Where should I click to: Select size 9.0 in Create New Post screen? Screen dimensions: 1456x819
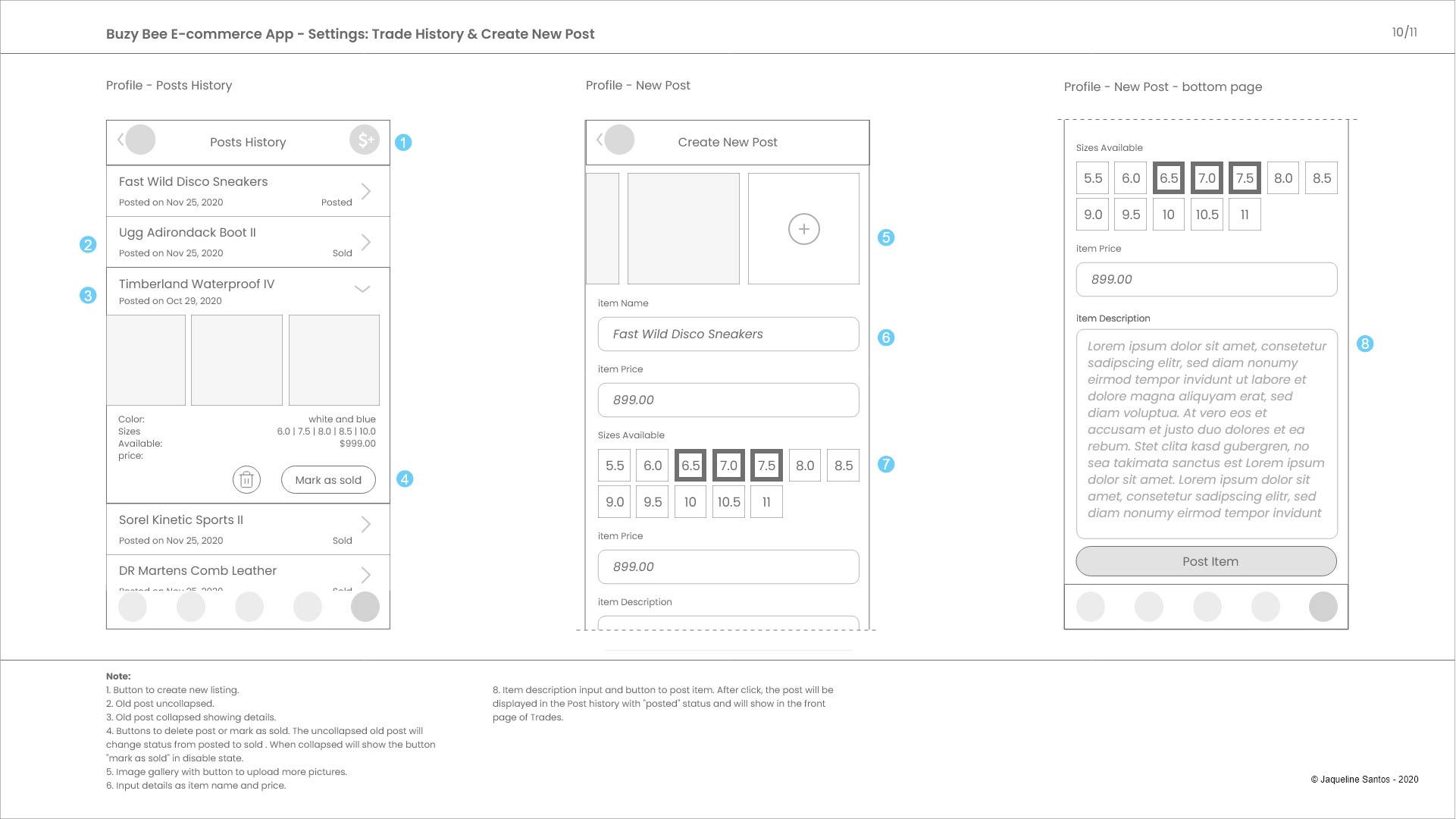tap(615, 502)
